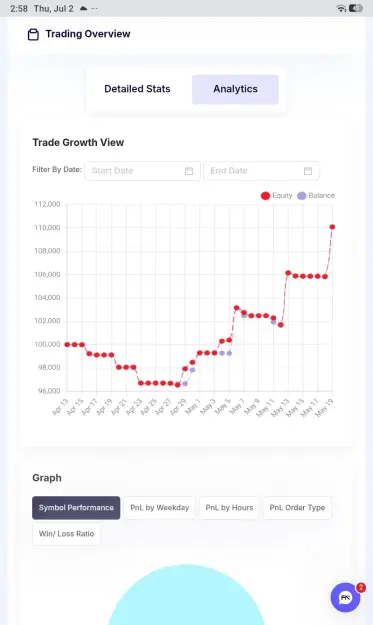Click the last equity point on May 19
This screenshot has width=373, height=625.
tap(332, 227)
